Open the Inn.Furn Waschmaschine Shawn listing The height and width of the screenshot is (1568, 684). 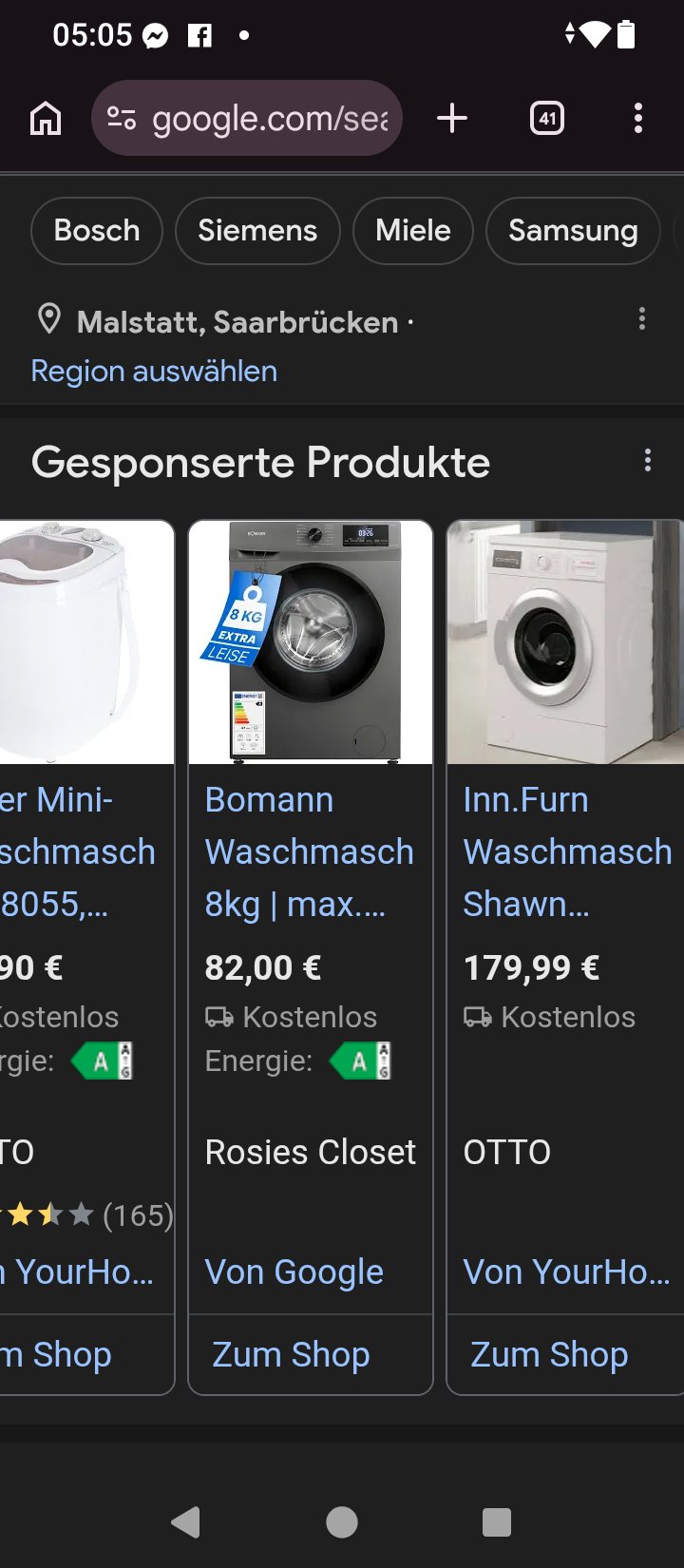[567, 851]
